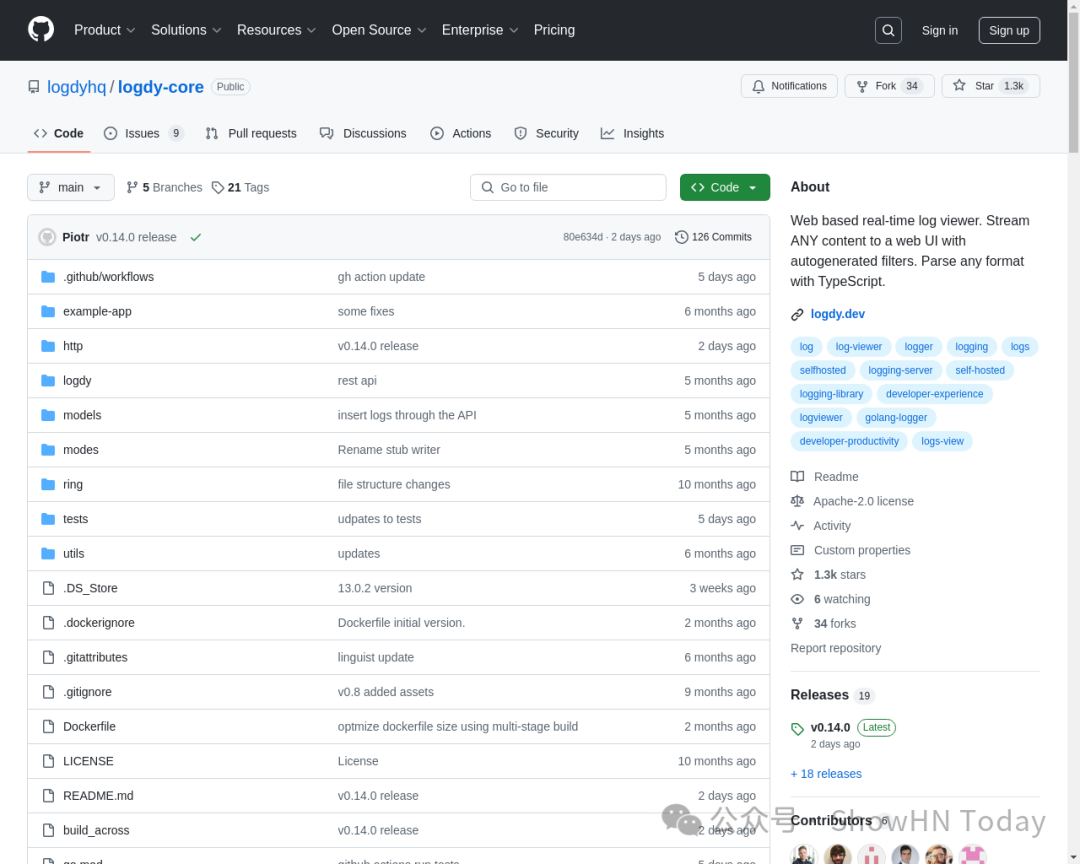Open the main branch selector
Viewport: 1080px width, 864px height.
pyautogui.click(x=71, y=187)
